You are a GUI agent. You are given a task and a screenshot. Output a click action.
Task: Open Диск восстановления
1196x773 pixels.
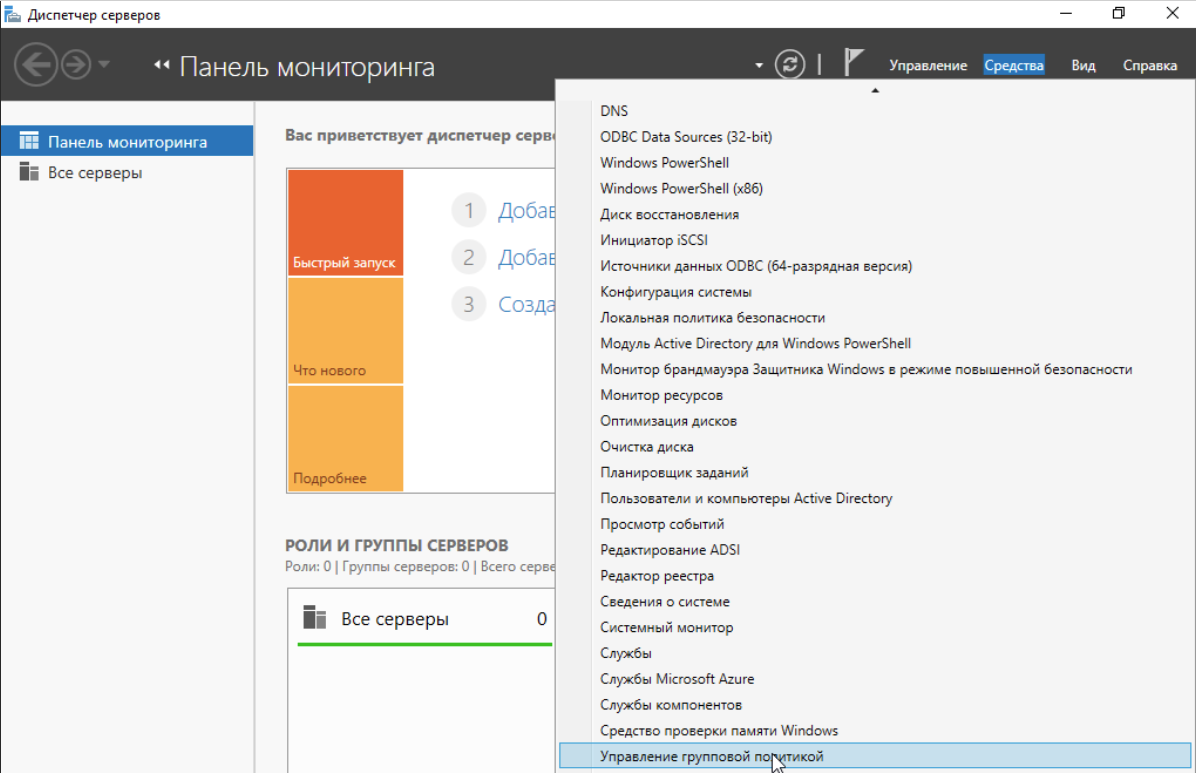[875, 214]
